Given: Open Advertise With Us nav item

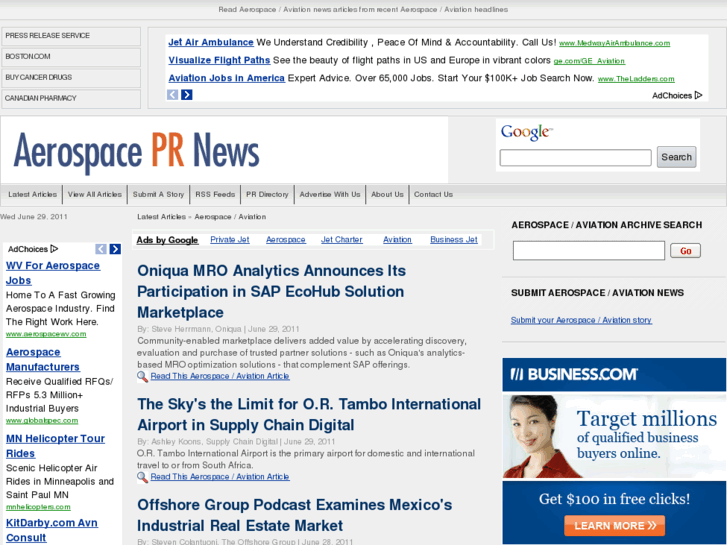Looking at the screenshot, I should [330, 194].
